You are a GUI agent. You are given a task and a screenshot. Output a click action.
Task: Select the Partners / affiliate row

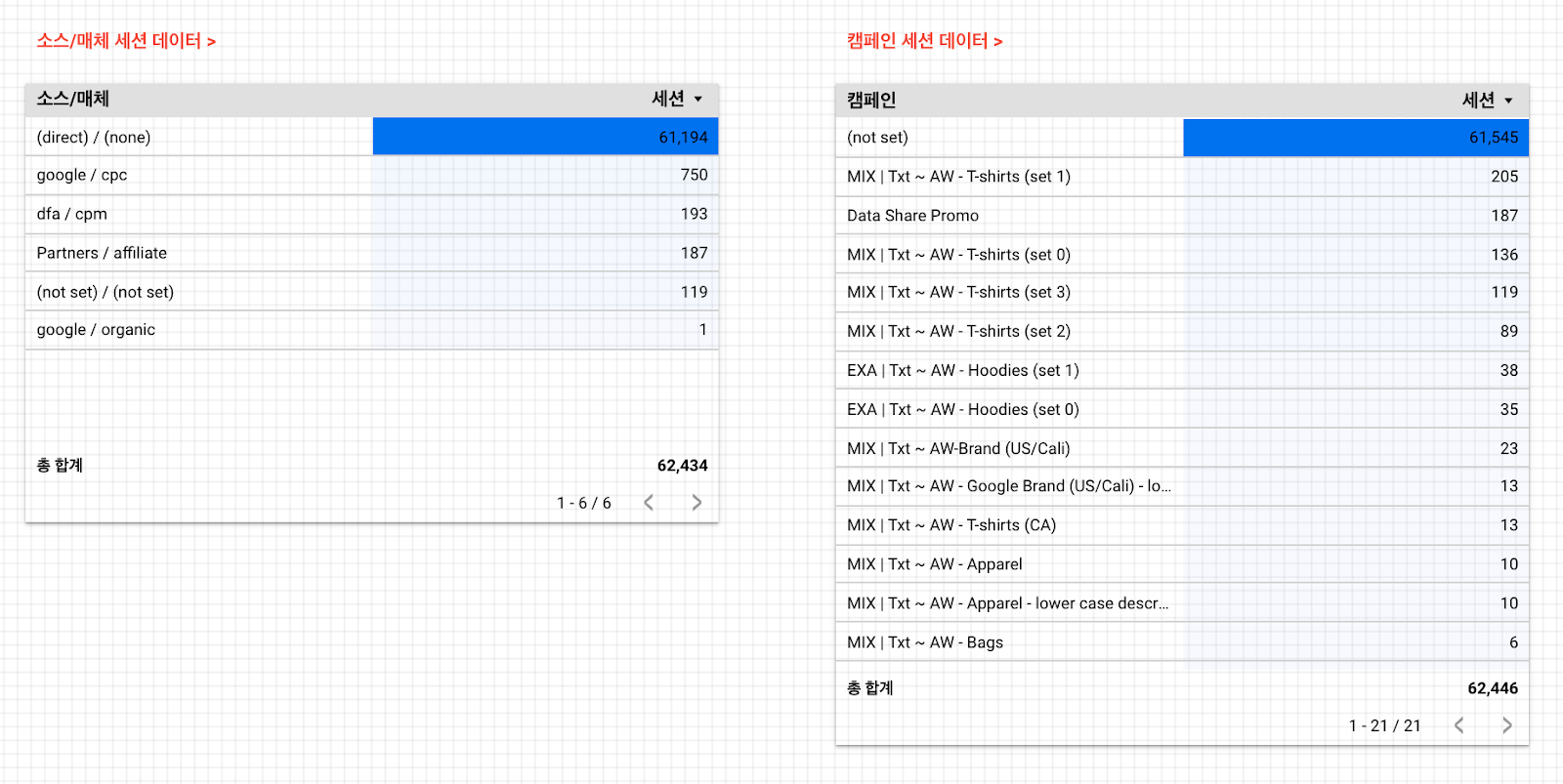(x=372, y=253)
